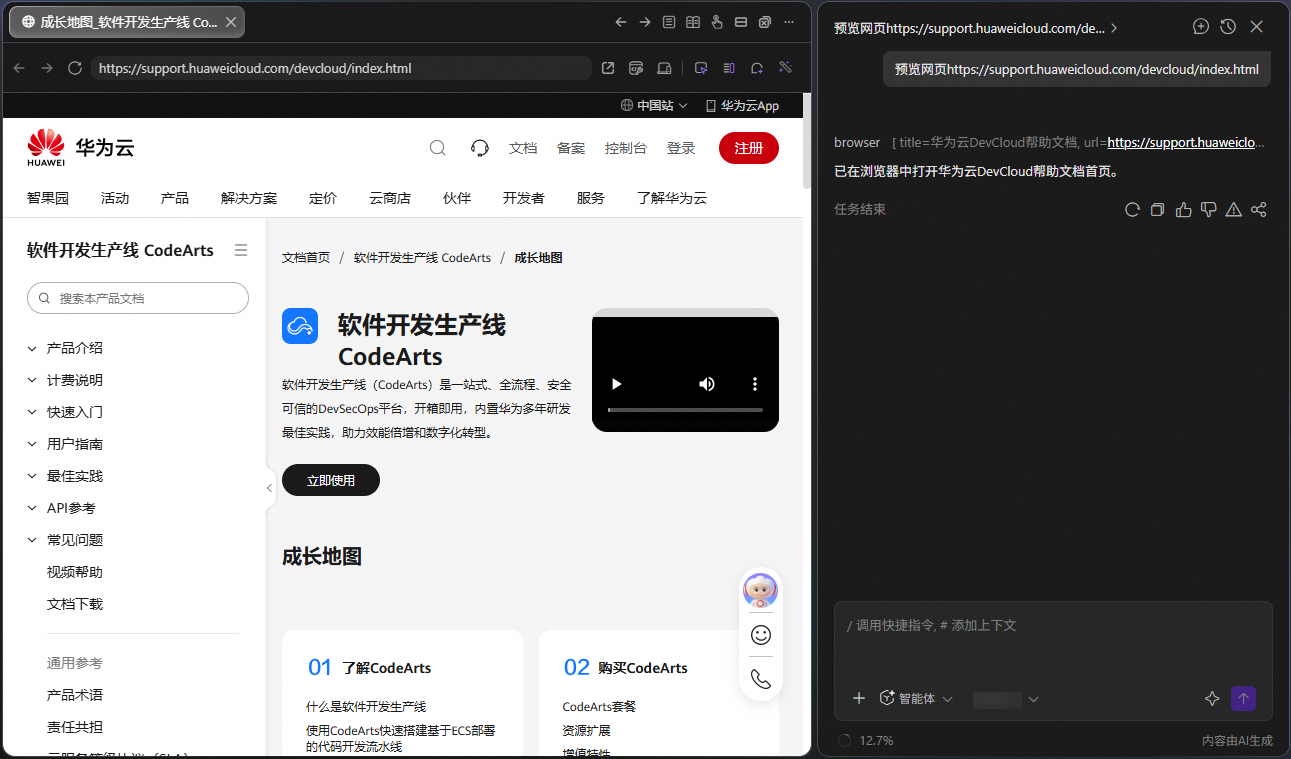Screen dimensions: 1291x759
Task: Open 产品术语 in sidebar
Action: pos(75,695)
